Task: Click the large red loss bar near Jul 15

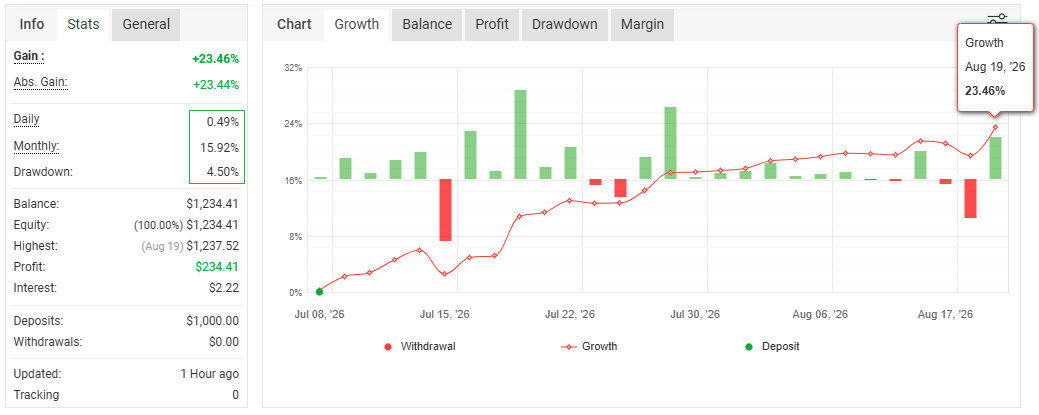Action: [445, 209]
